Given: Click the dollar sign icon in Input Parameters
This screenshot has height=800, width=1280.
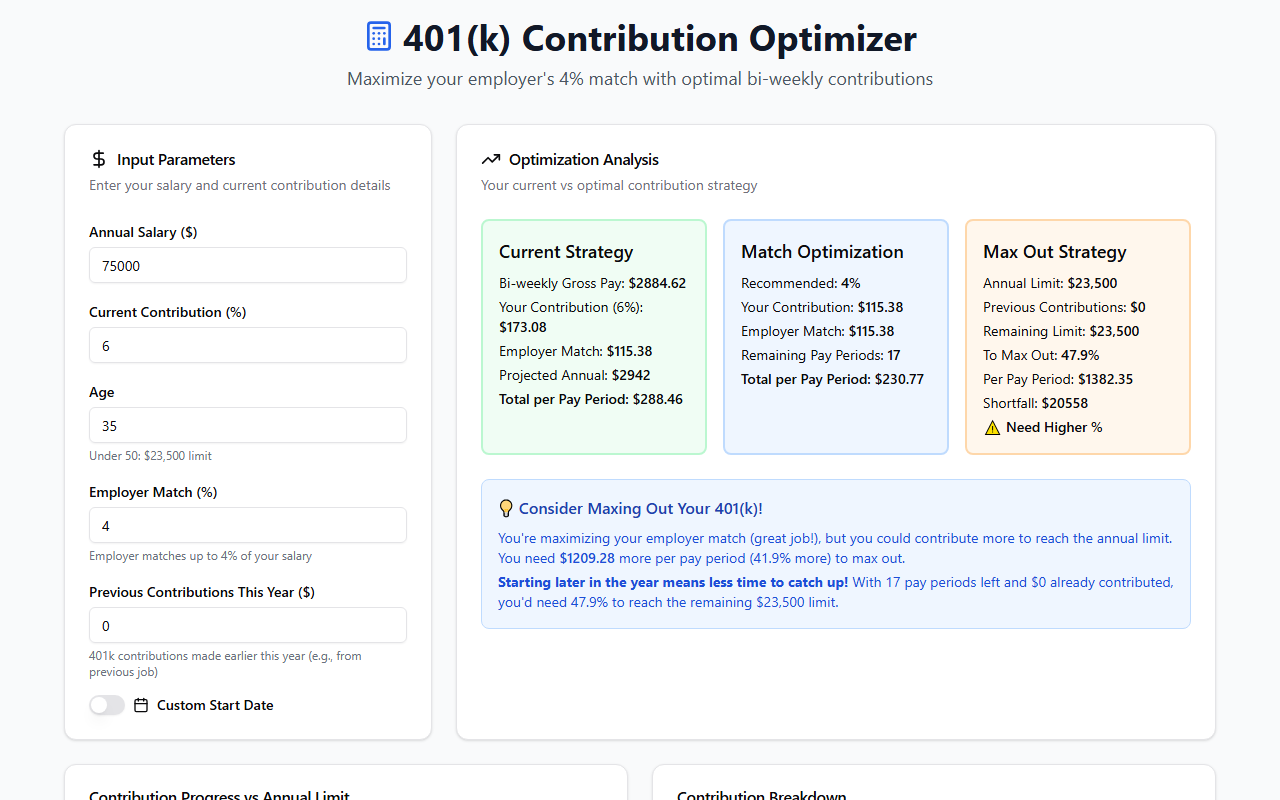Looking at the screenshot, I should (98, 159).
